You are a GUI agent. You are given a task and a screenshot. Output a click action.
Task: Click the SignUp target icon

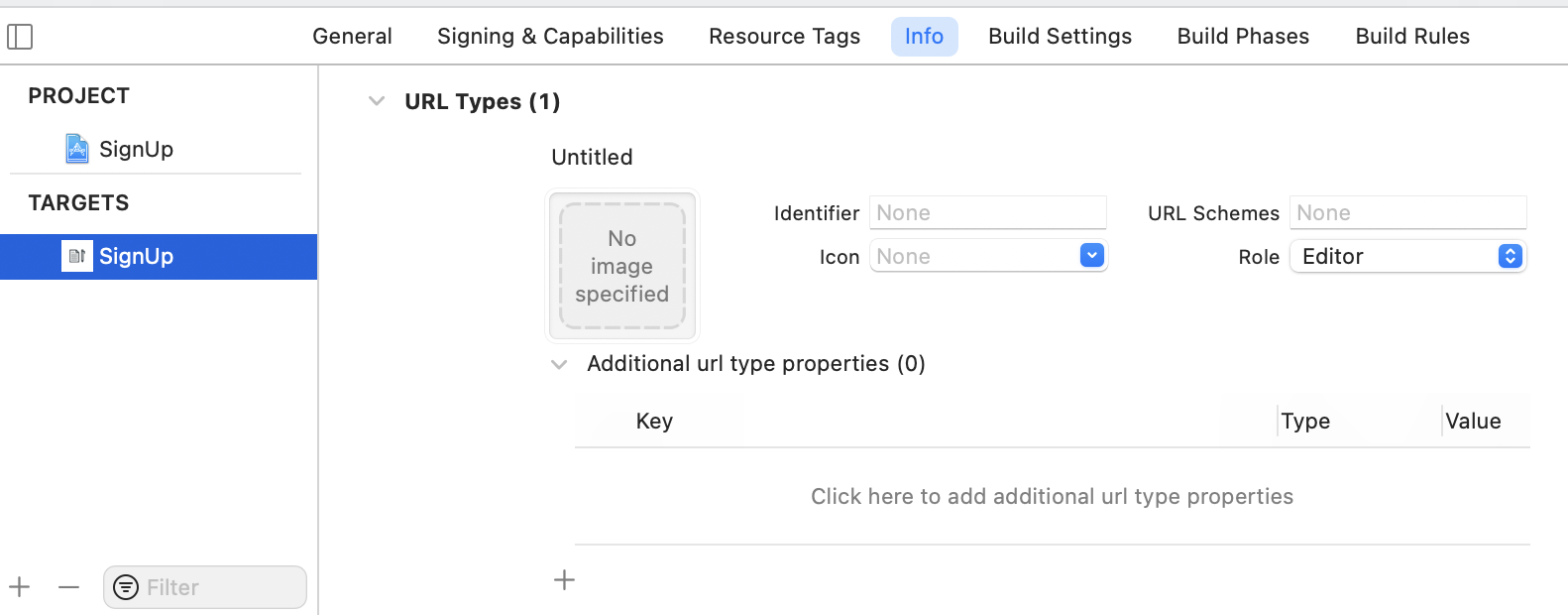77,256
